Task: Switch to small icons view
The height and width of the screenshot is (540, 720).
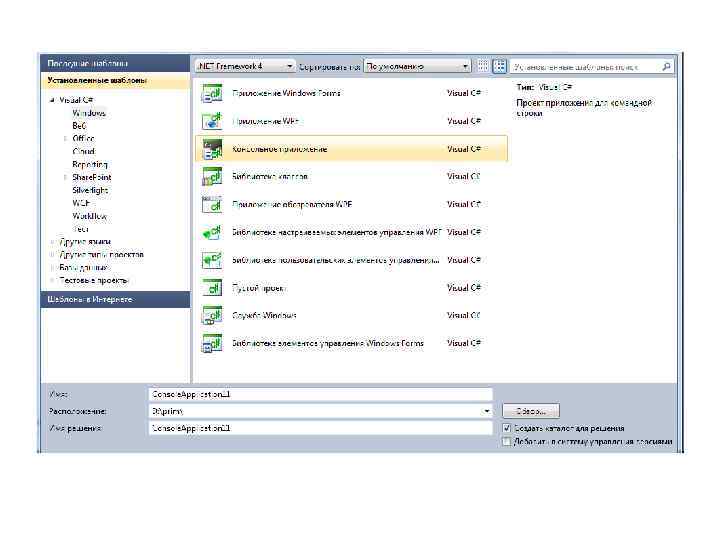Action: [483, 66]
